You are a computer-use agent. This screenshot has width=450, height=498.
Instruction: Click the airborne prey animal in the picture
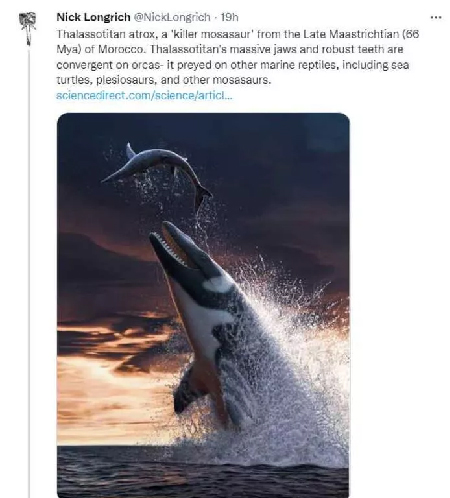pos(158,170)
